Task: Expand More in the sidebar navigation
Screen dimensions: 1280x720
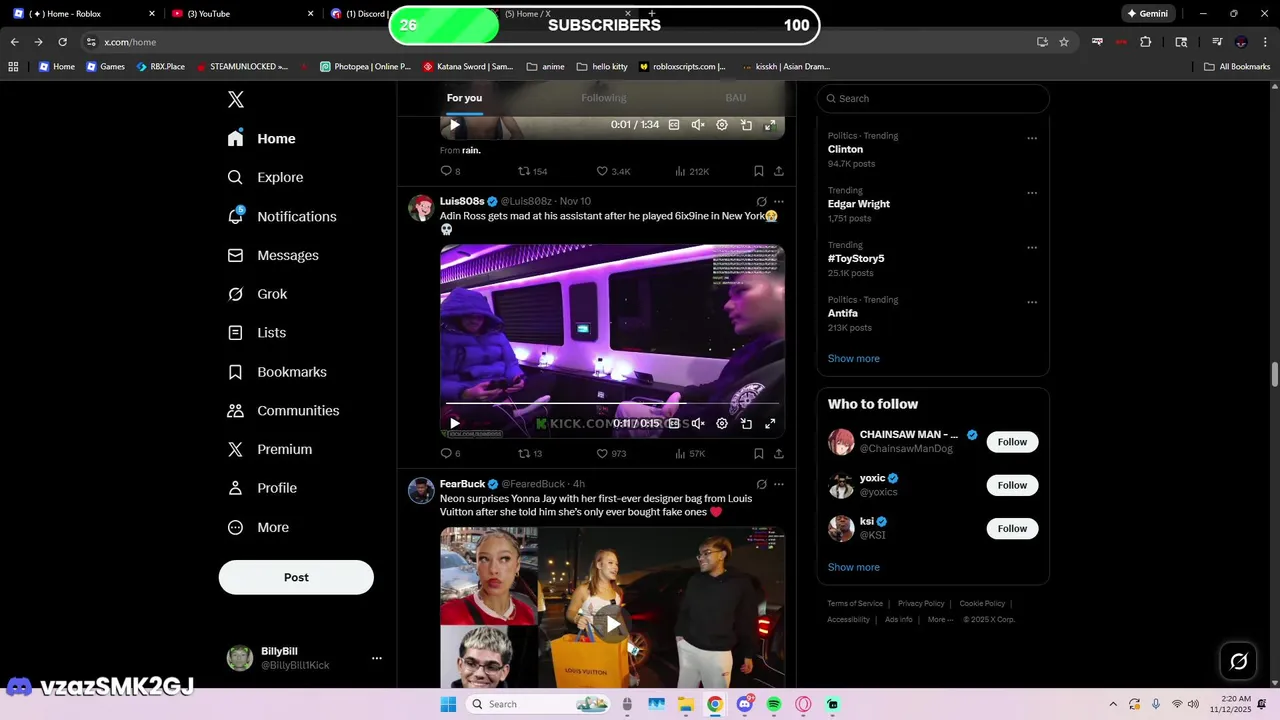Action: click(x=258, y=527)
